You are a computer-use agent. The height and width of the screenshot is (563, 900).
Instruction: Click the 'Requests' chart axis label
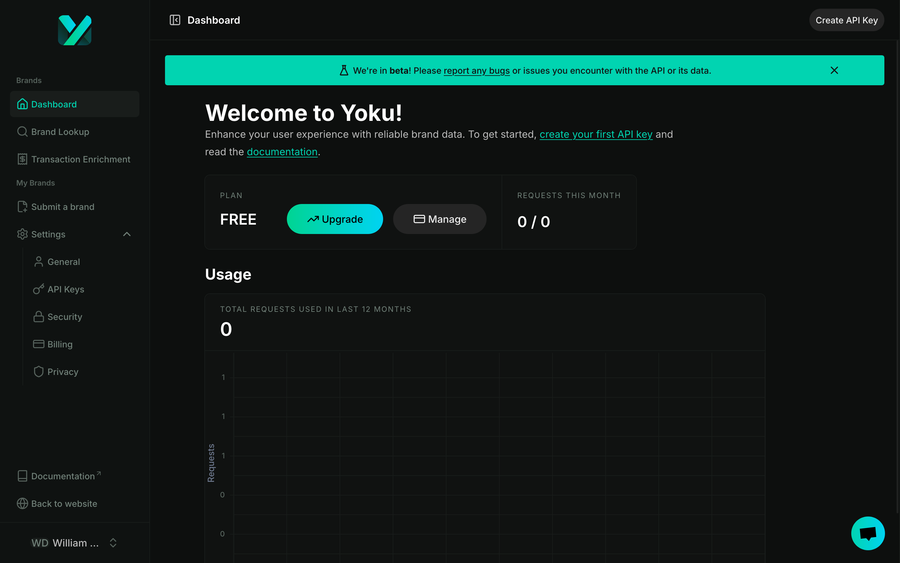[x=211, y=463]
